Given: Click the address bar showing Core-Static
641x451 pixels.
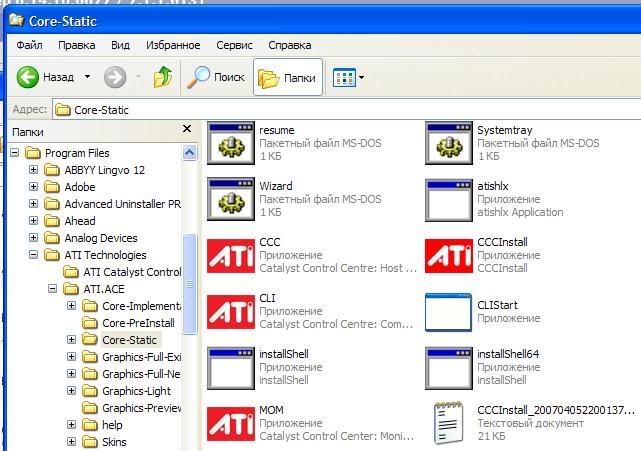Looking at the screenshot, I should (x=347, y=110).
